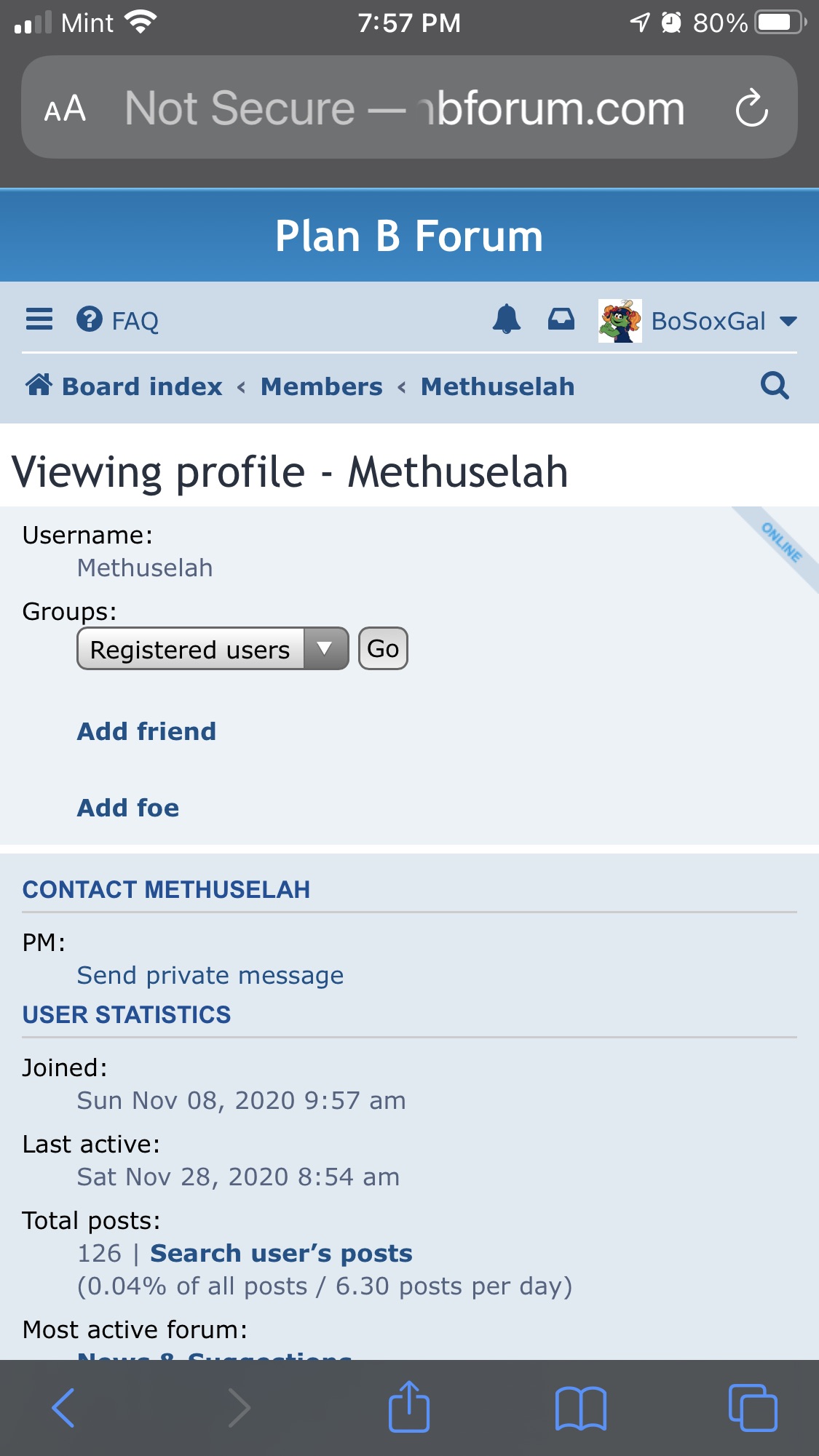The width and height of the screenshot is (819, 1456).
Task: Tap the Safari share icon
Action: pos(409,1407)
